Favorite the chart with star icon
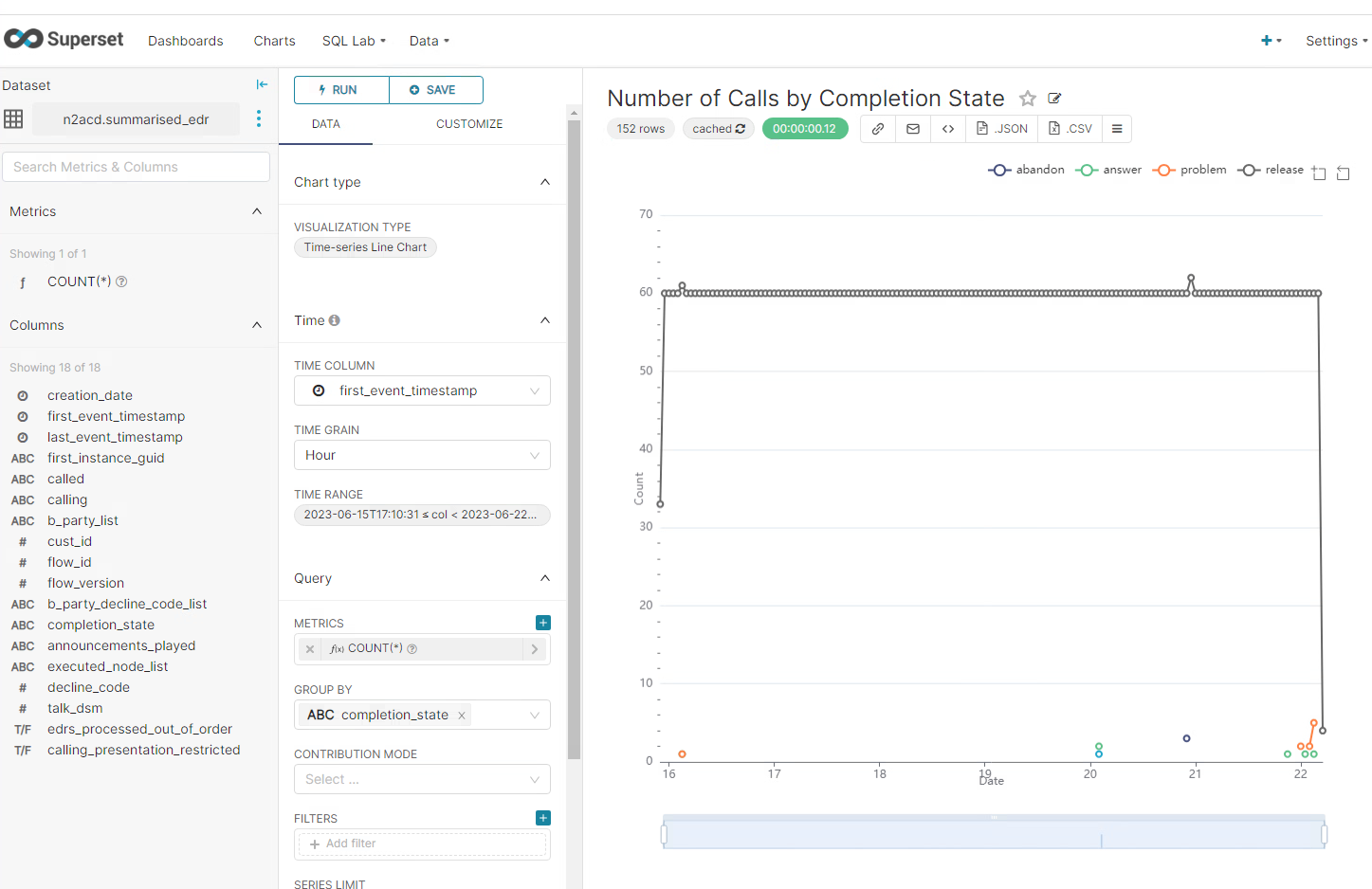The width and height of the screenshot is (1372, 889). tap(1027, 99)
